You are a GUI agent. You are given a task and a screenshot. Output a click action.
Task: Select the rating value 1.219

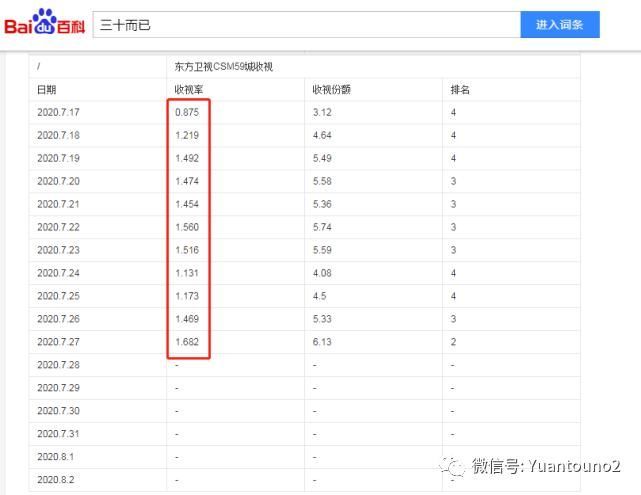tap(187, 135)
